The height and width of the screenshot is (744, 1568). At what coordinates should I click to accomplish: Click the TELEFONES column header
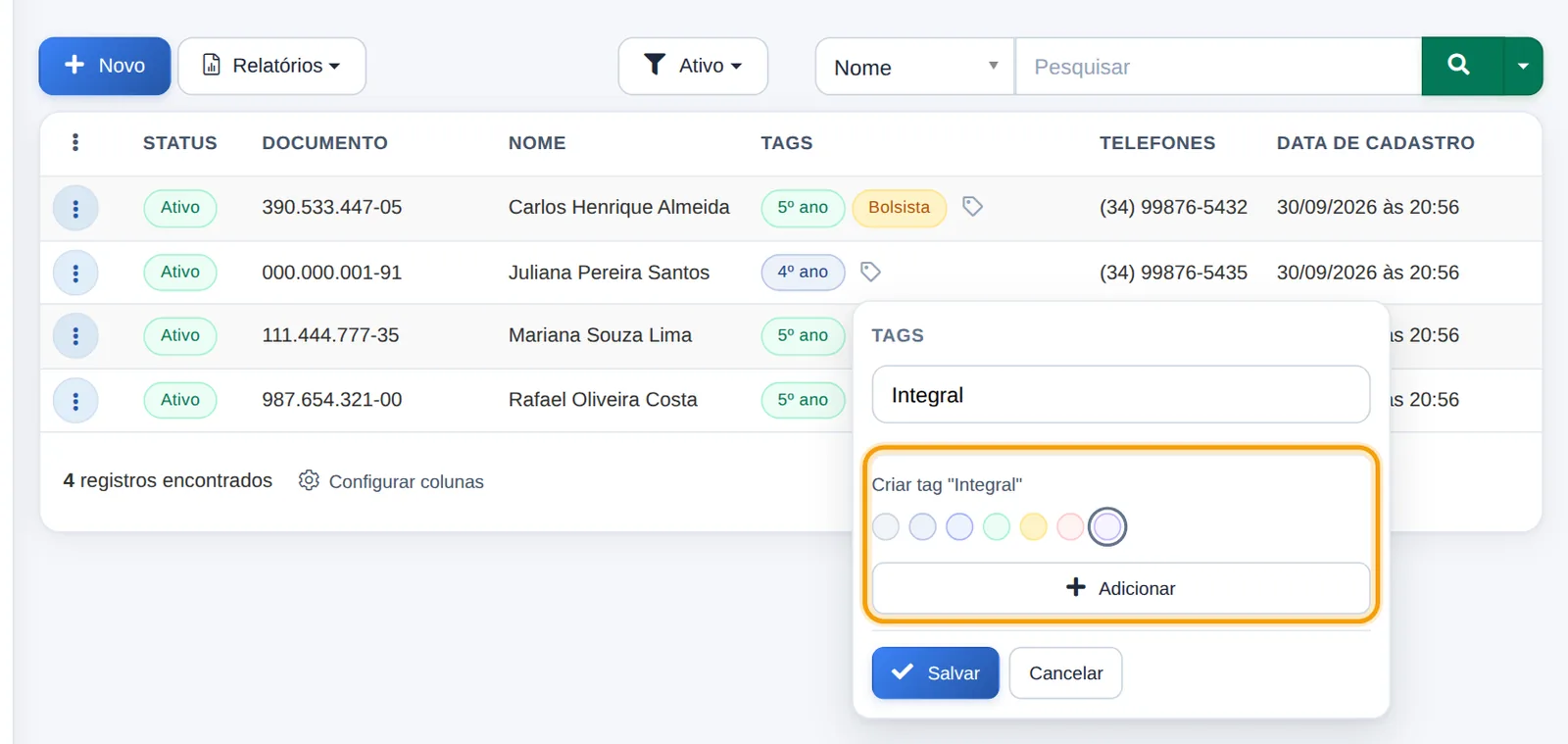(1157, 143)
